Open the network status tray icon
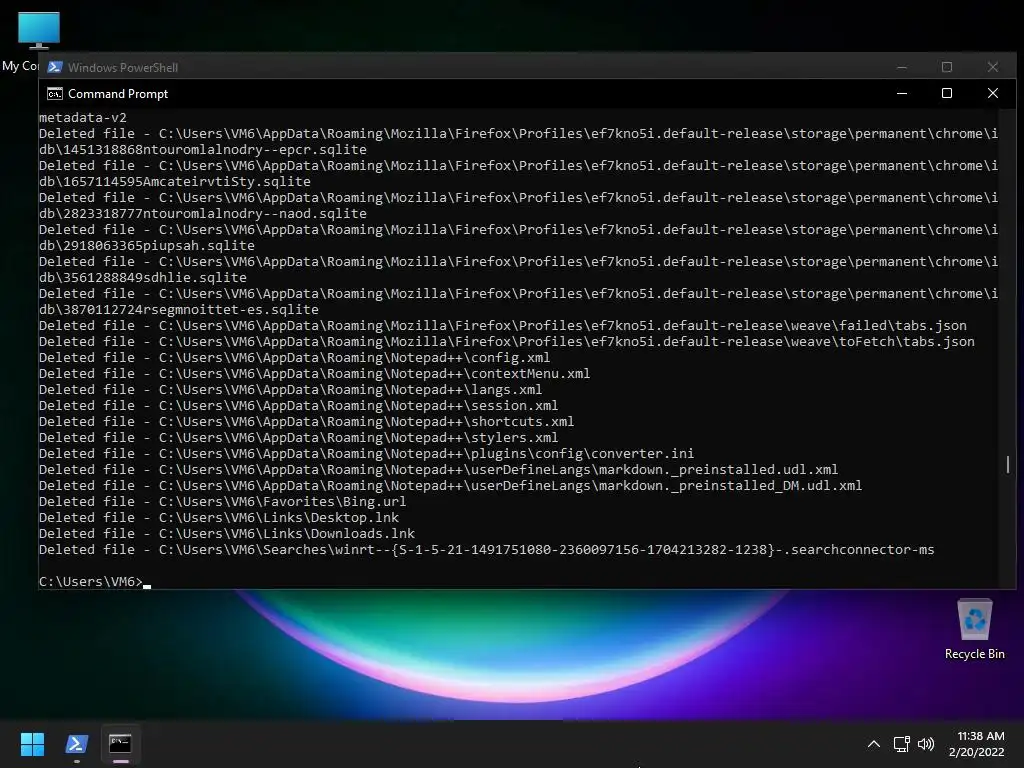Viewport: 1024px width, 768px height. click(902, 744)
